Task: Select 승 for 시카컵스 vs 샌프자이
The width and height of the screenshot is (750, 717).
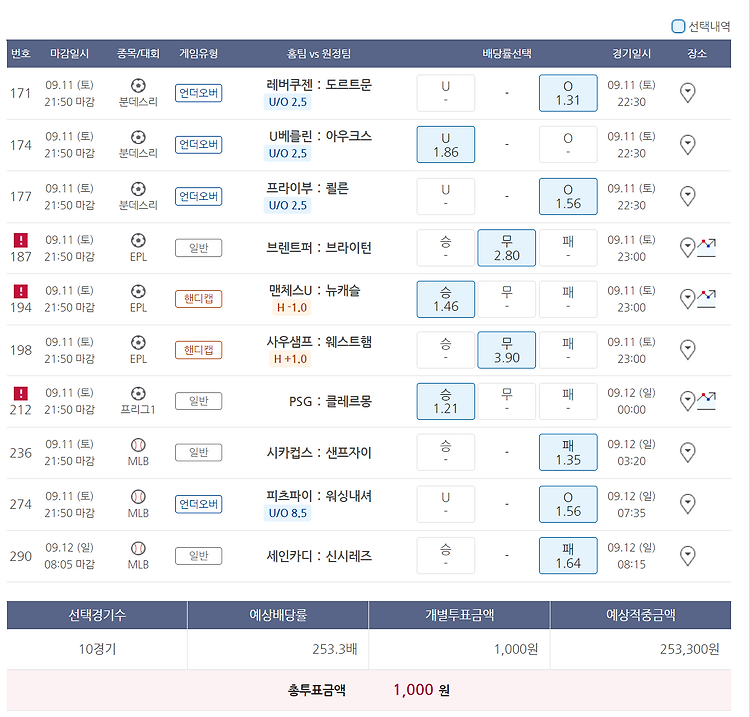Action: pos(445,452)
